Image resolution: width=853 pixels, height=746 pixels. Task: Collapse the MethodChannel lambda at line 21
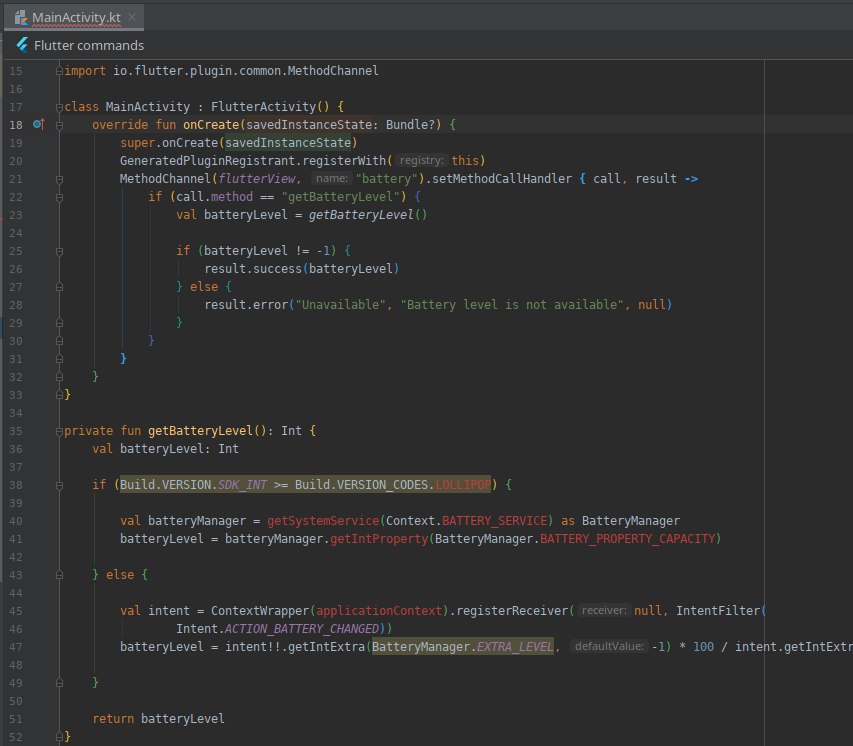59,178
